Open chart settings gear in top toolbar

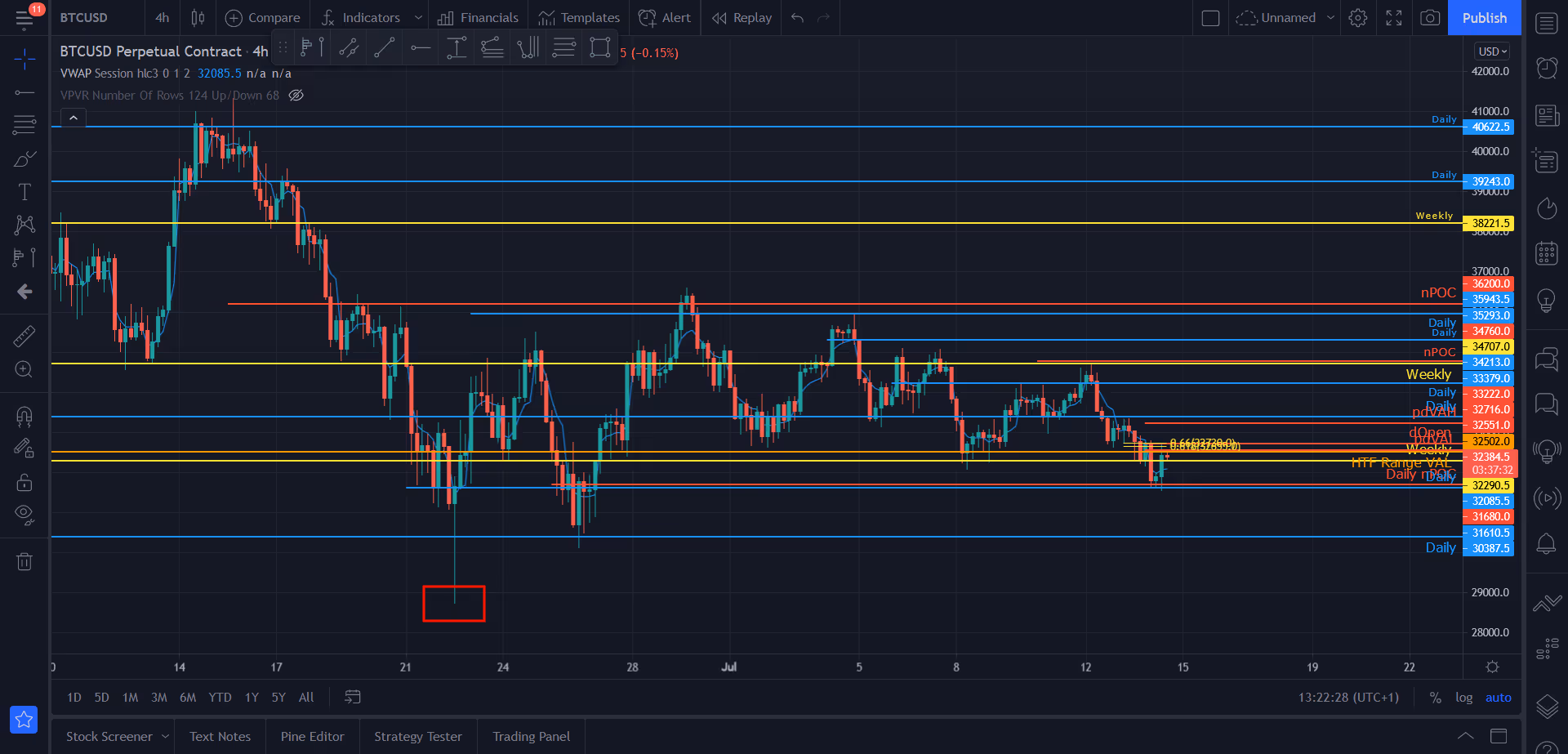1357,18
